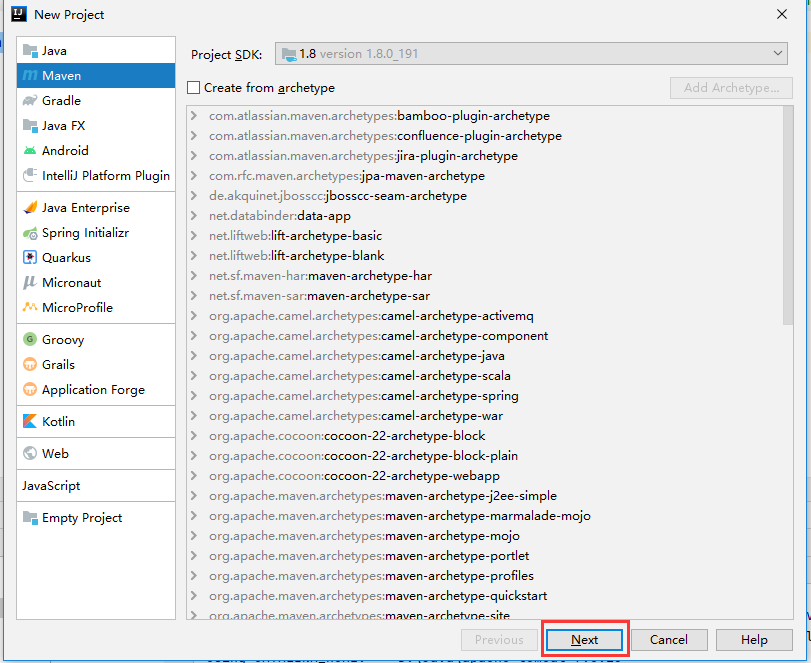The image size is (811, 663).
Task: Choose Java Enterprise label
Action: click(x=86, y=207)
